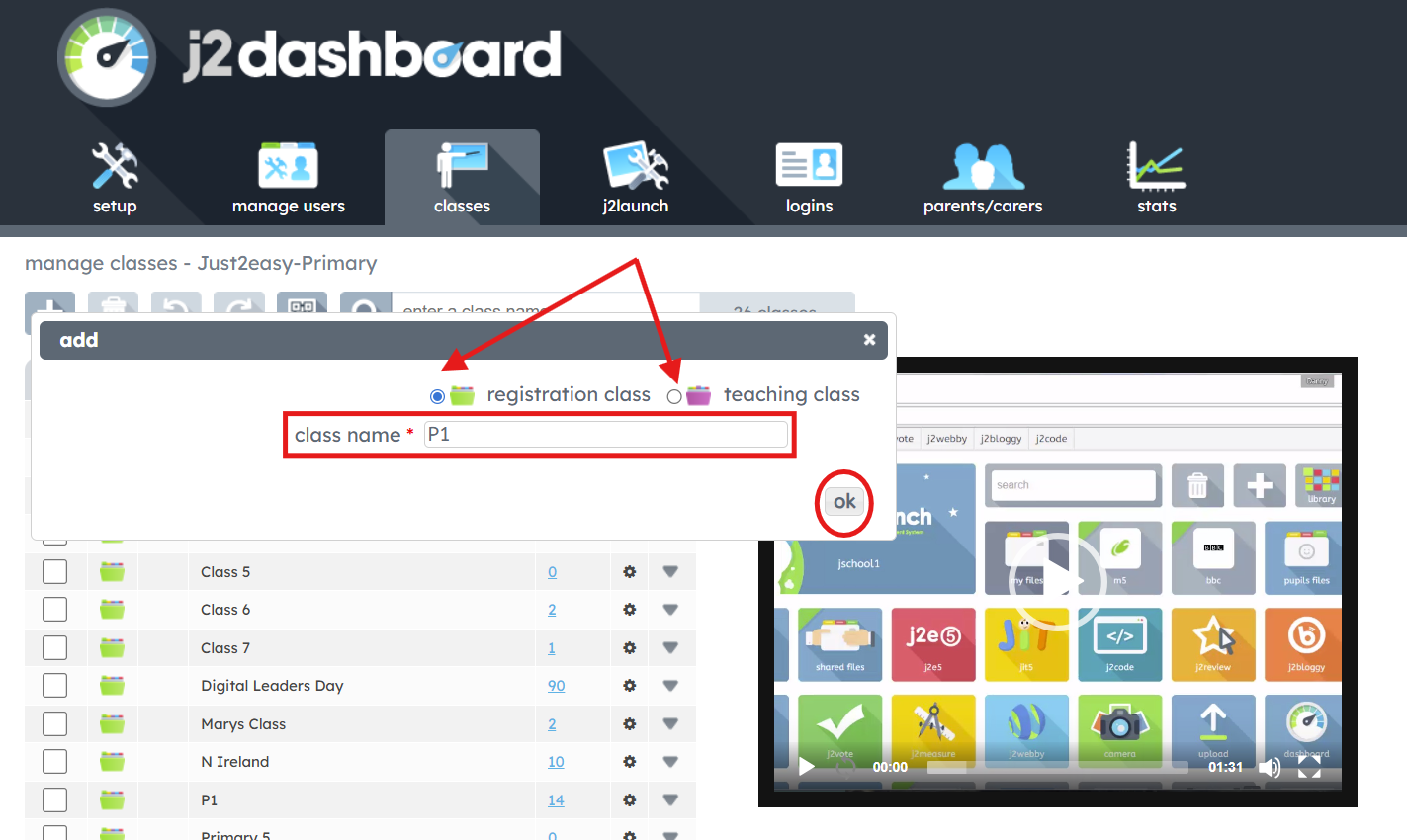Tick the checkbox for P1 row

55,800
